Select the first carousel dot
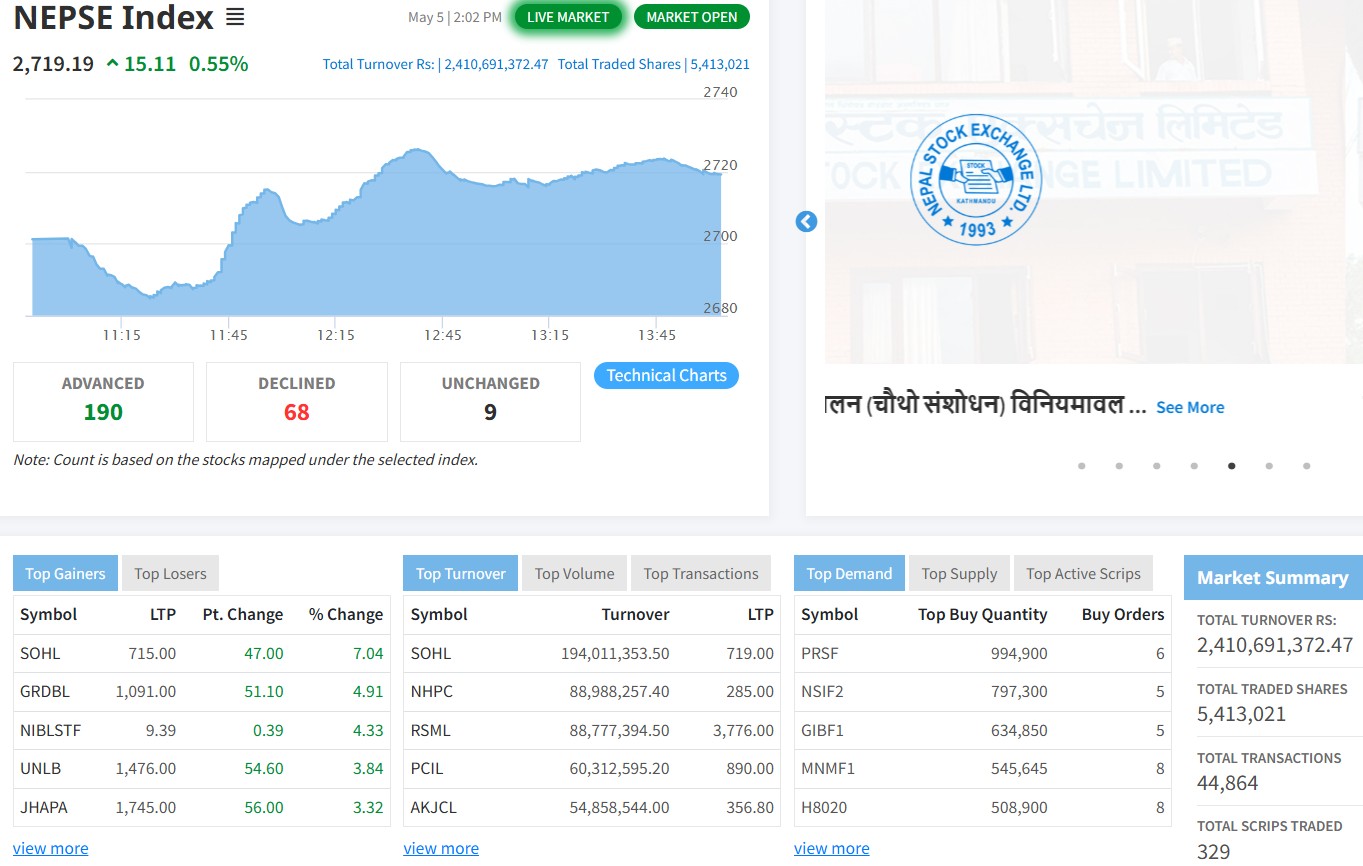This screenshot has height=866, width=1363. coord(1081,466)
